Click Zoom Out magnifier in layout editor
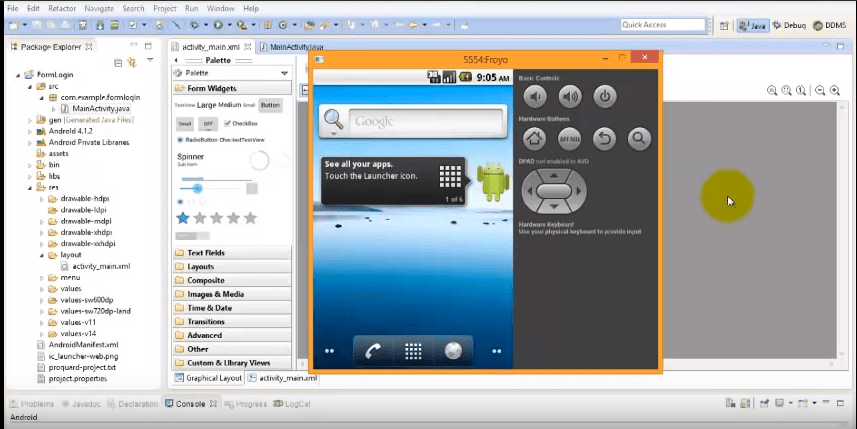 [820, 91]
